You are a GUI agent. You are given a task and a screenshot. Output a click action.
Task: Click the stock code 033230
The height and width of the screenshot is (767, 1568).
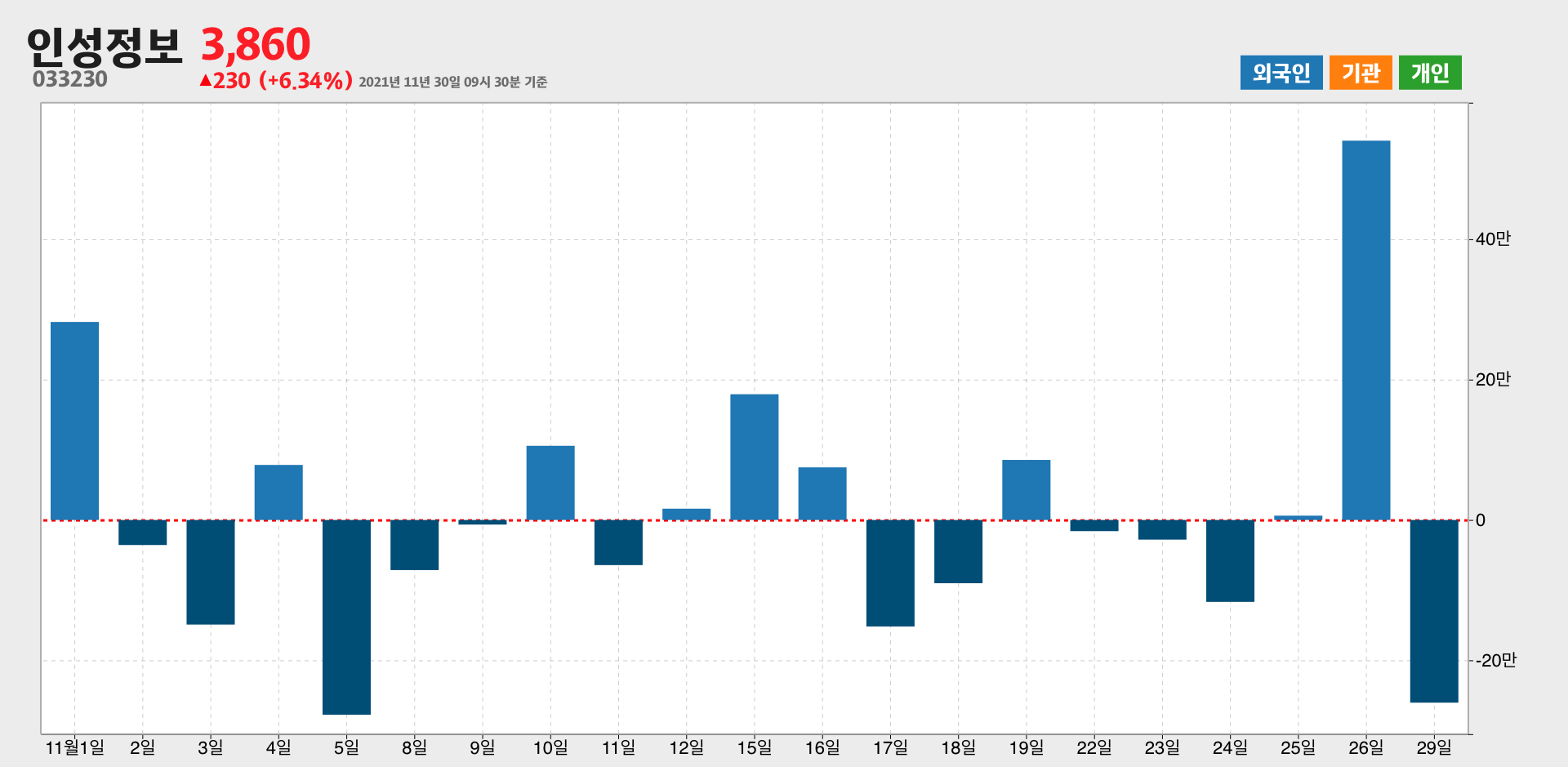pyautogui.click(x=70, y=79)
